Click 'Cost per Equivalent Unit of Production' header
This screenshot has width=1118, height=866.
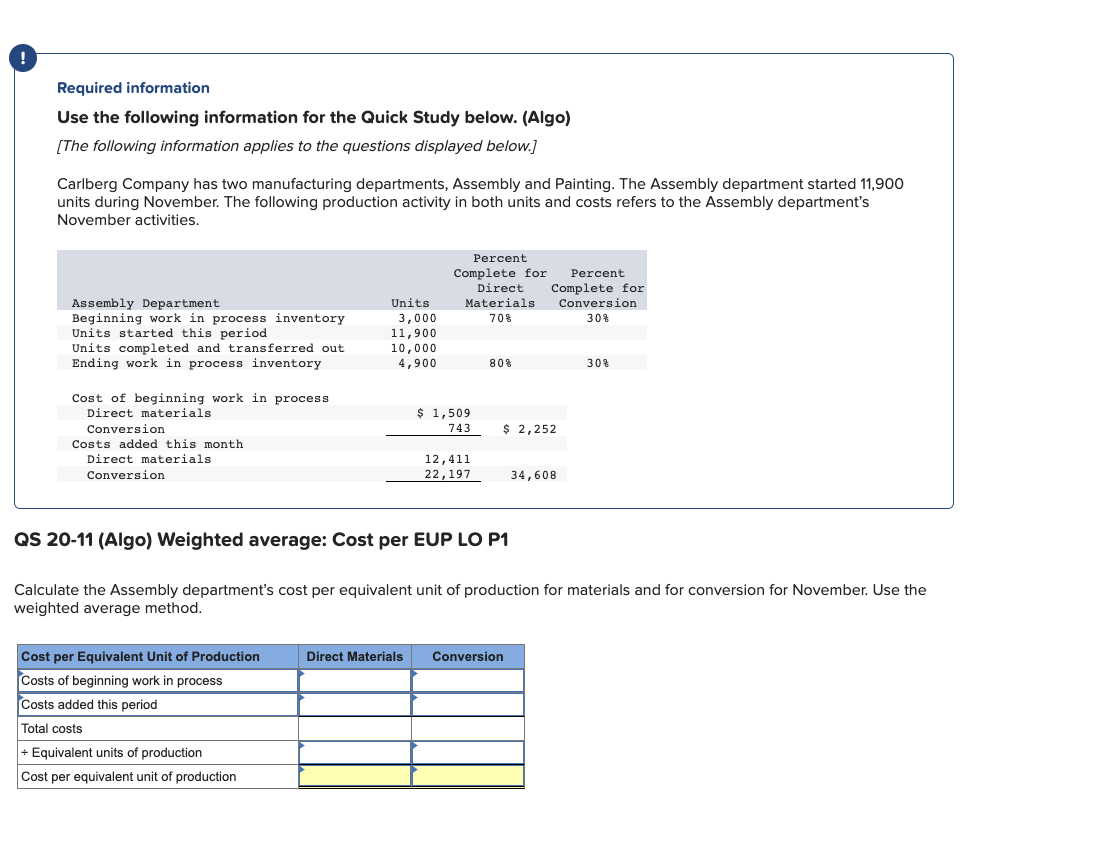coord(158,656)
